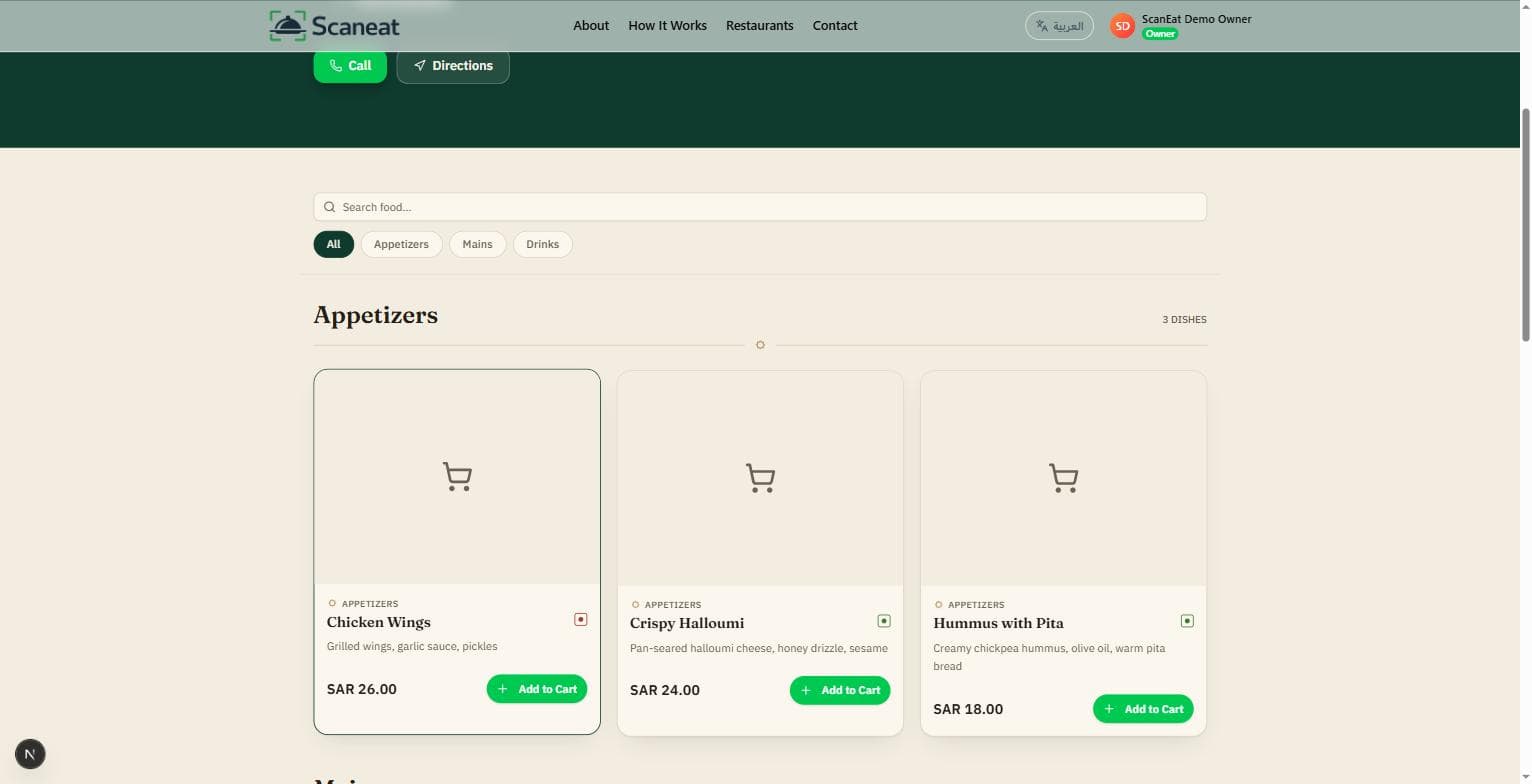This screenshot has height=784, width=1532.
Task: Click the Crispy Halloumi dish title
Action: click(687, 623)
